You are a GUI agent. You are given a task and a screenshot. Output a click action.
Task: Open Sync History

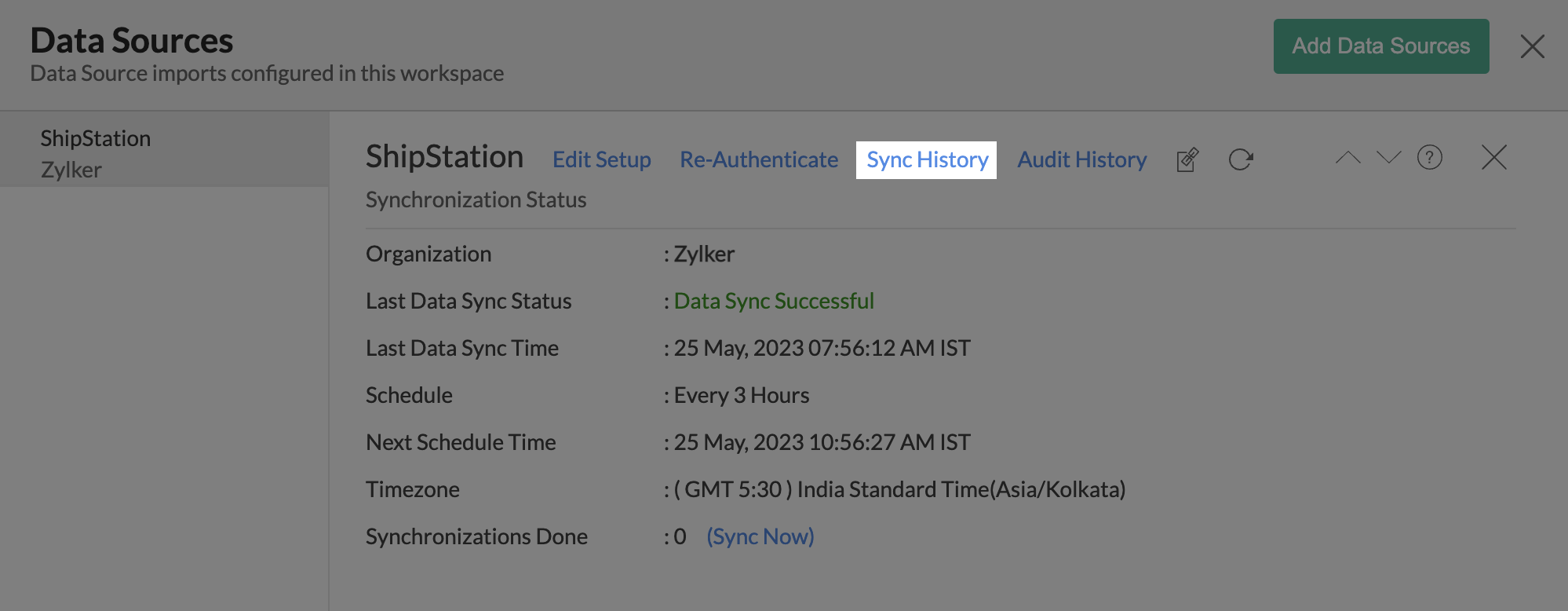coord(927,160)
